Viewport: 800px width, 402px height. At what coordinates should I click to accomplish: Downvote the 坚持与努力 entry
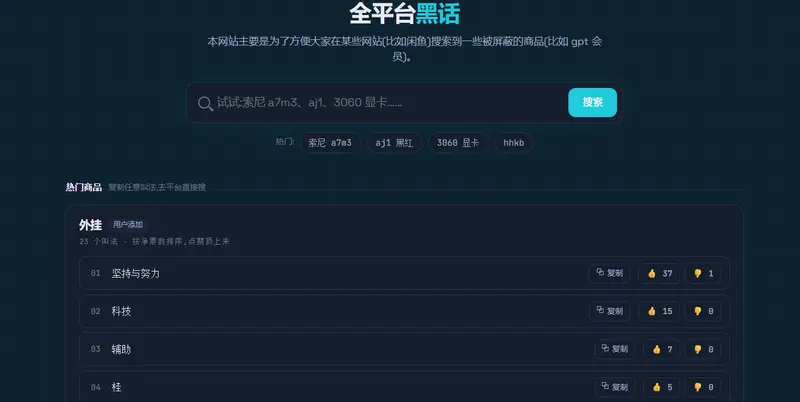point(703,273)
